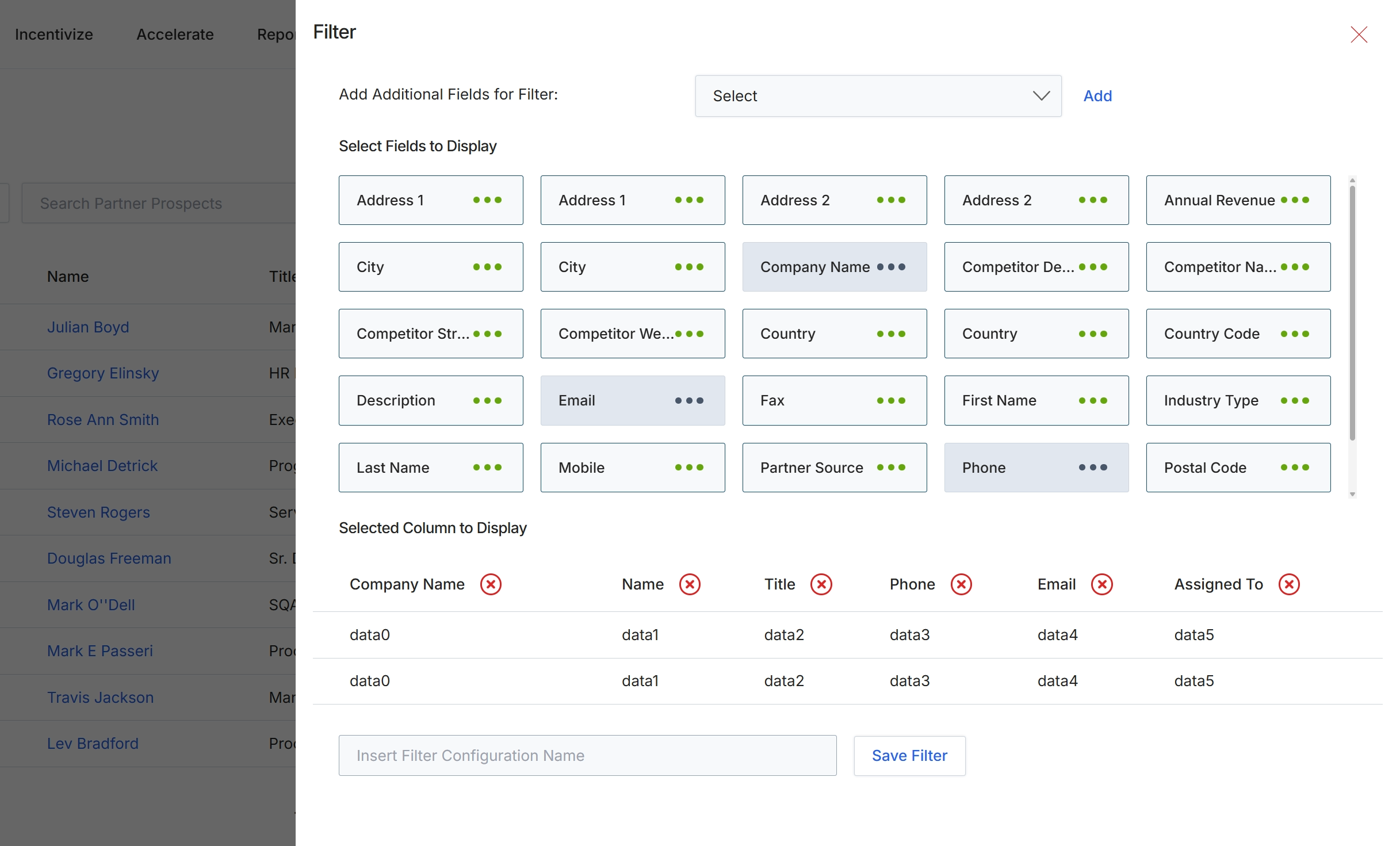The width and height of the screenshot is (1400, 846).
Task: Click the three dots on Country Code
Action: pyautogui.click(x=1295, y=334)
